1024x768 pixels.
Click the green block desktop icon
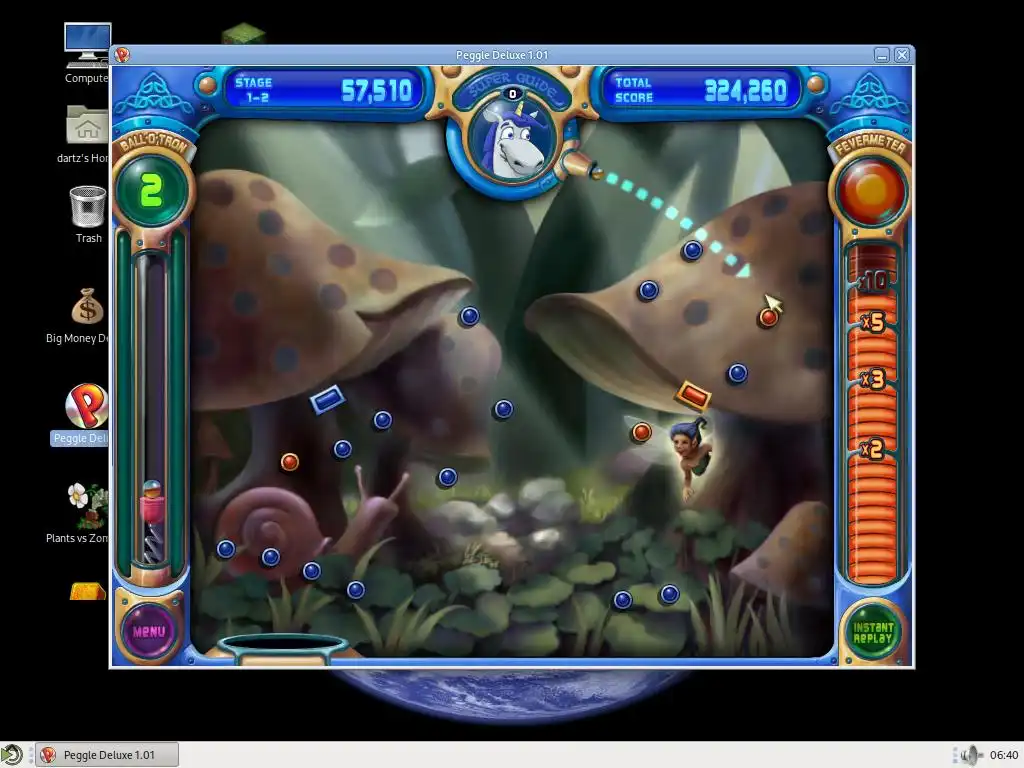(243, 35)
